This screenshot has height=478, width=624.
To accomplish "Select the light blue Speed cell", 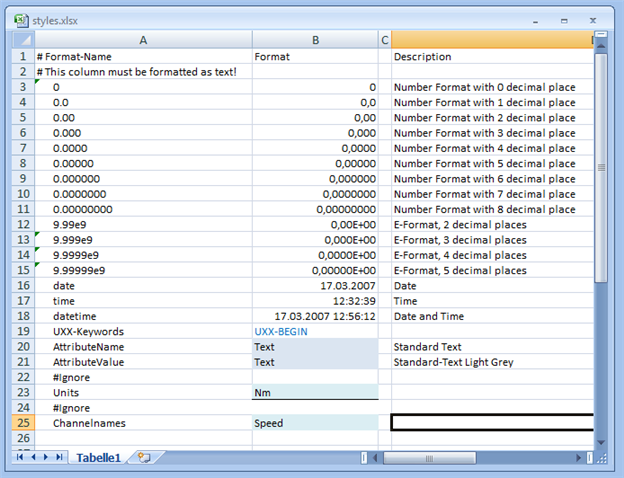I will (315, 423).
